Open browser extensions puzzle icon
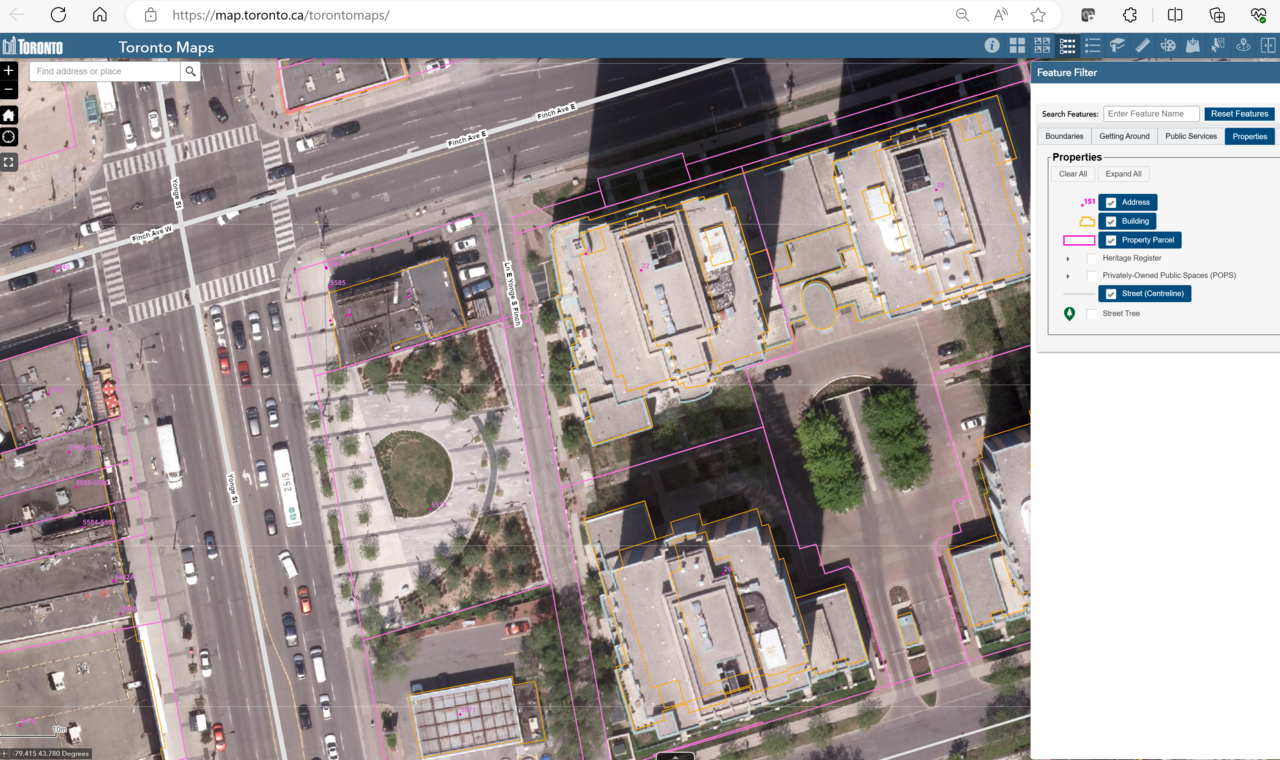 (x=1130, y=15)
